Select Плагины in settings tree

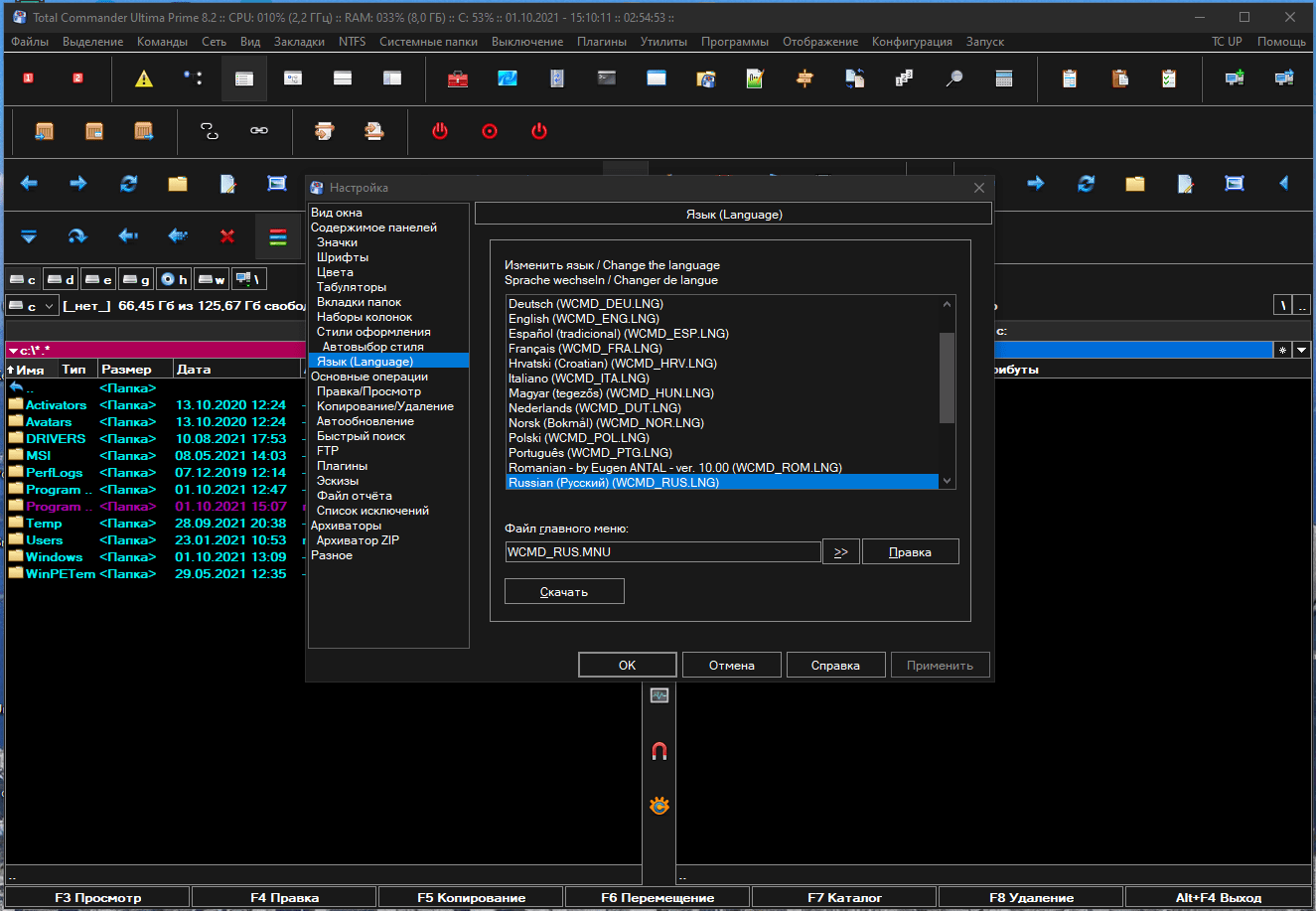[343, 466]
